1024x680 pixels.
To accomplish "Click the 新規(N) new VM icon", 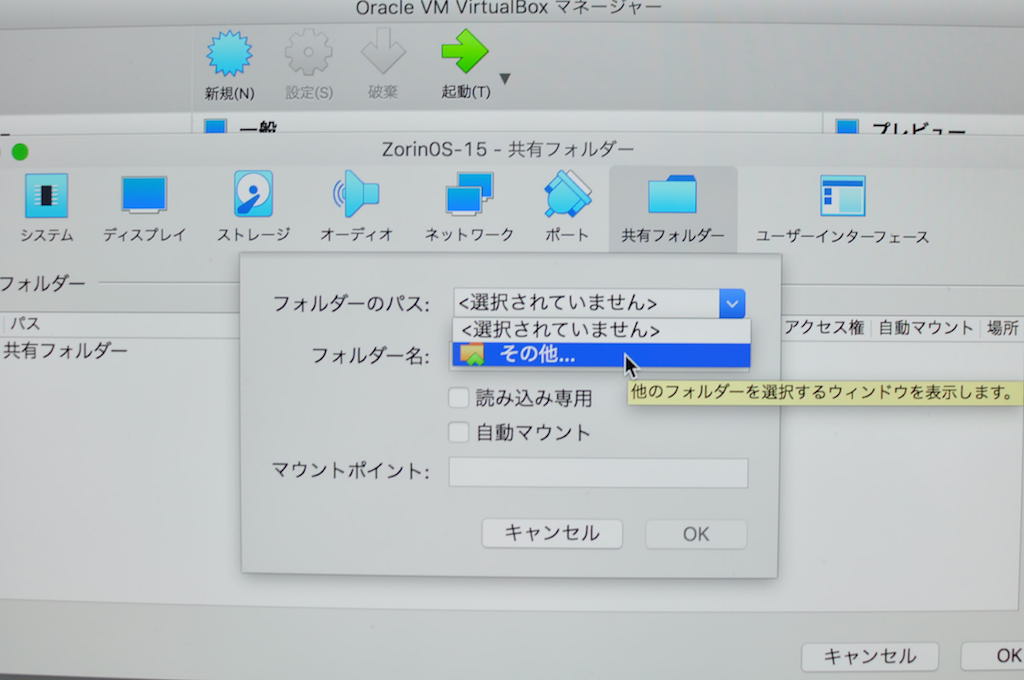I will coord(229,55).
